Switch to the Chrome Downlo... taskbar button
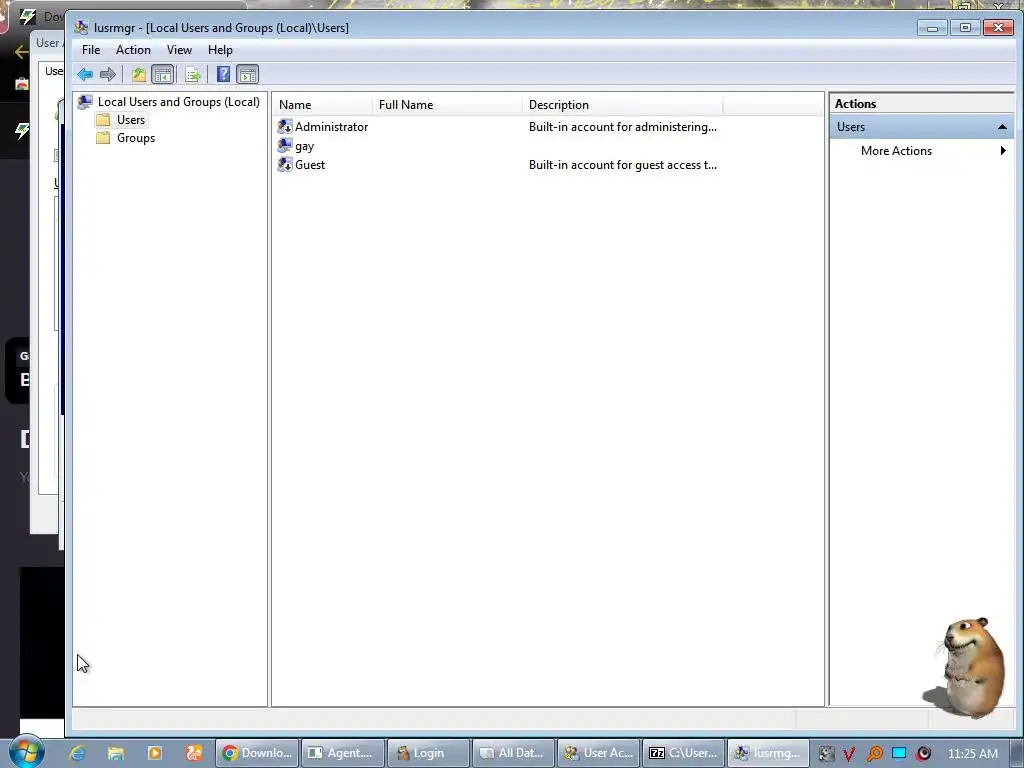This screenshot has width=1024, height=768. [x=257, y=753]
